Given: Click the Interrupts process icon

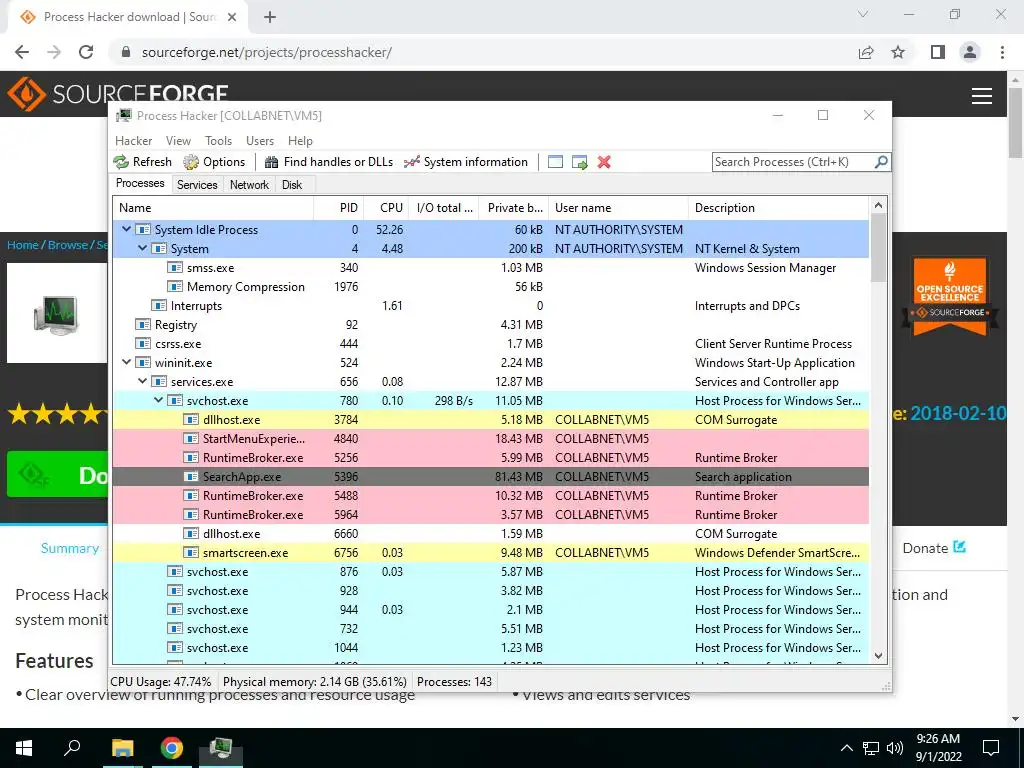Looking at the screenshot, I should tap(159, 306).
